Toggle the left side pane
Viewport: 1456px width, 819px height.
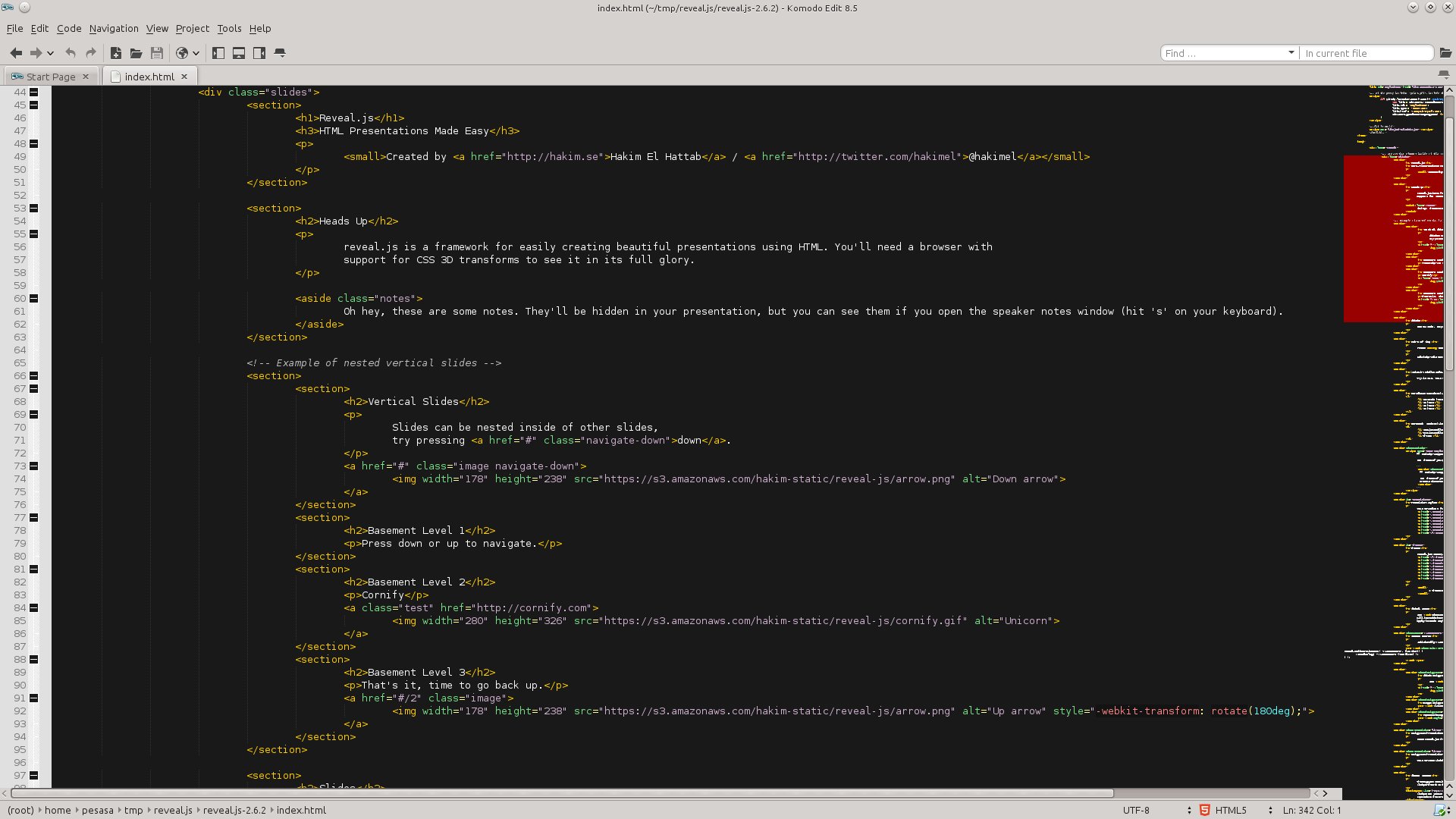tap(218, 53)
